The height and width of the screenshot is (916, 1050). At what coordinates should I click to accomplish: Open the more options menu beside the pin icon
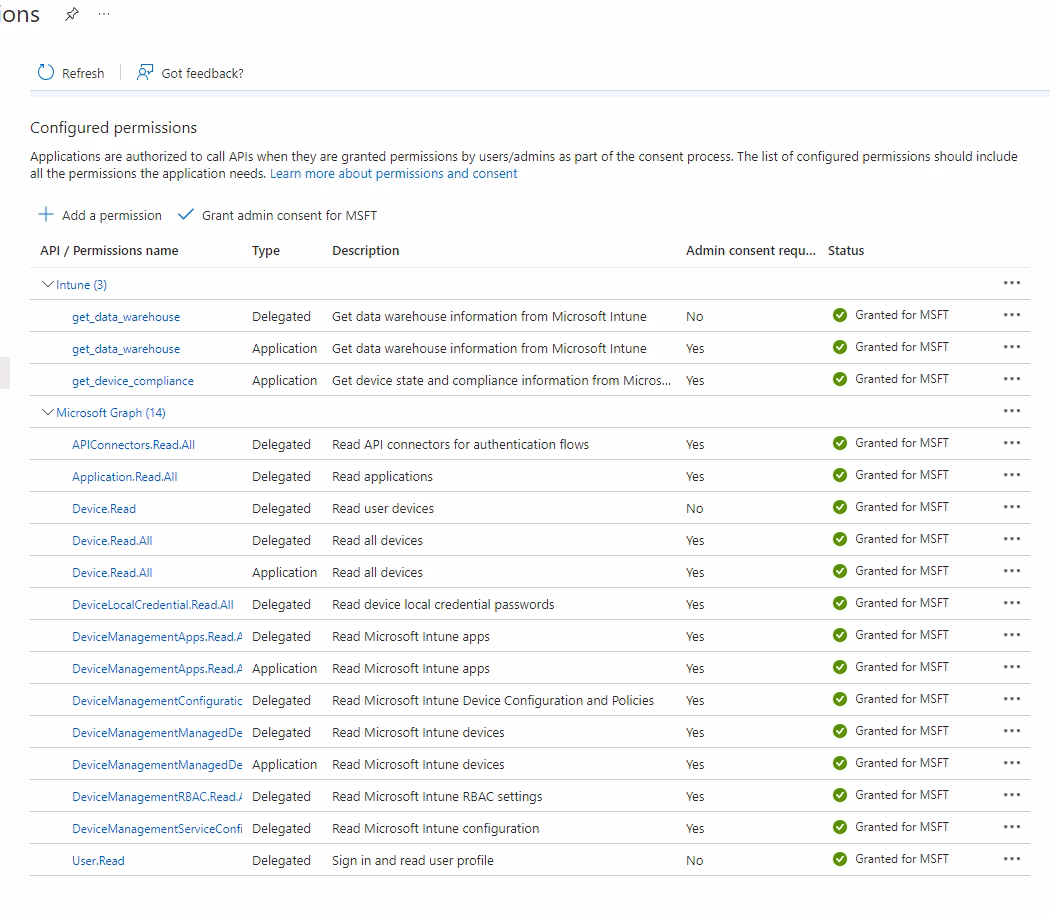[x=103, y=14]
